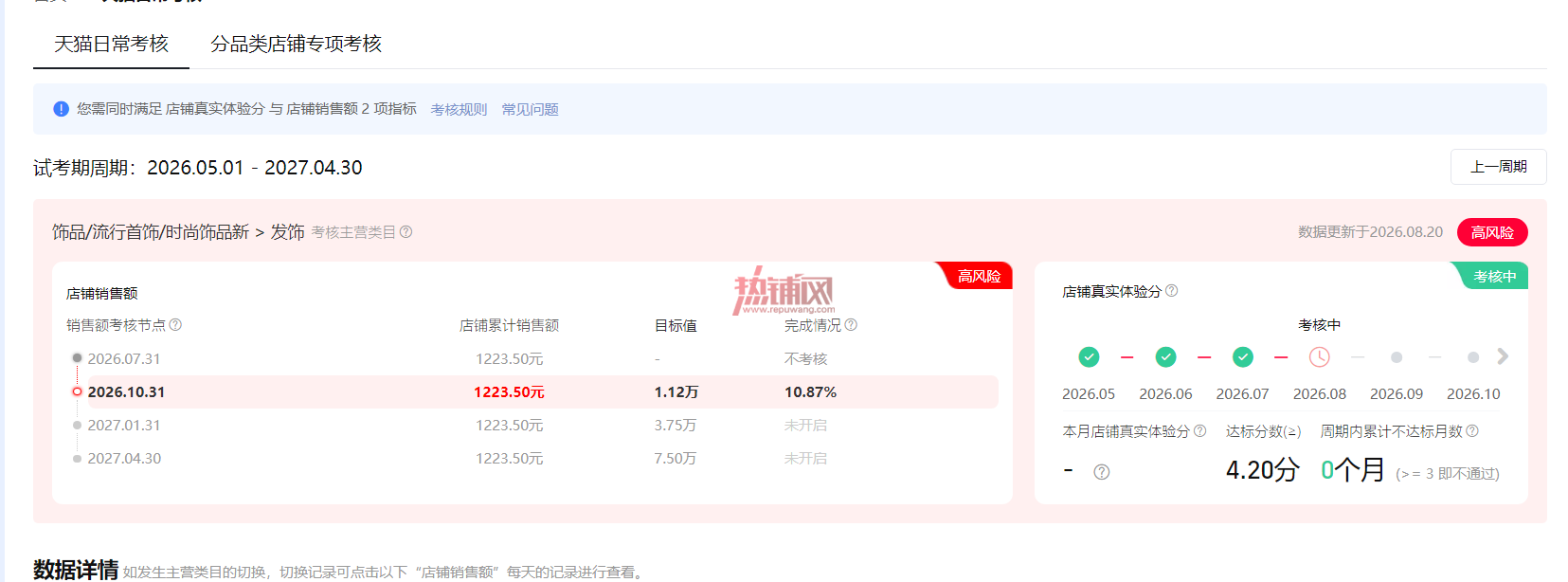Click right chevron to show later months
The image size is (1568, 582).
[1503, 356]
